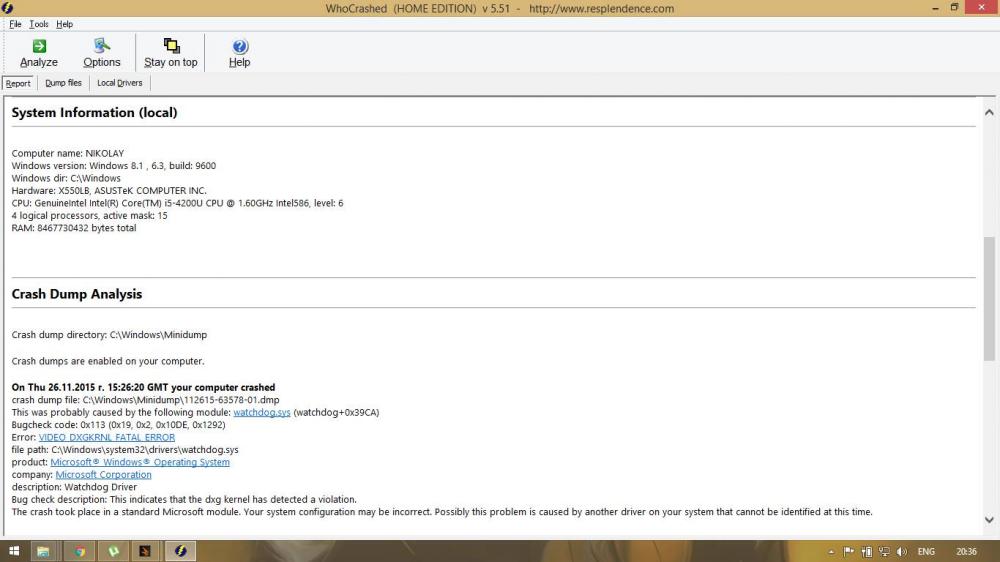Show hidden tray icons arrow
This screenshot has width=1000, height=562.
(x=831, y=552)
